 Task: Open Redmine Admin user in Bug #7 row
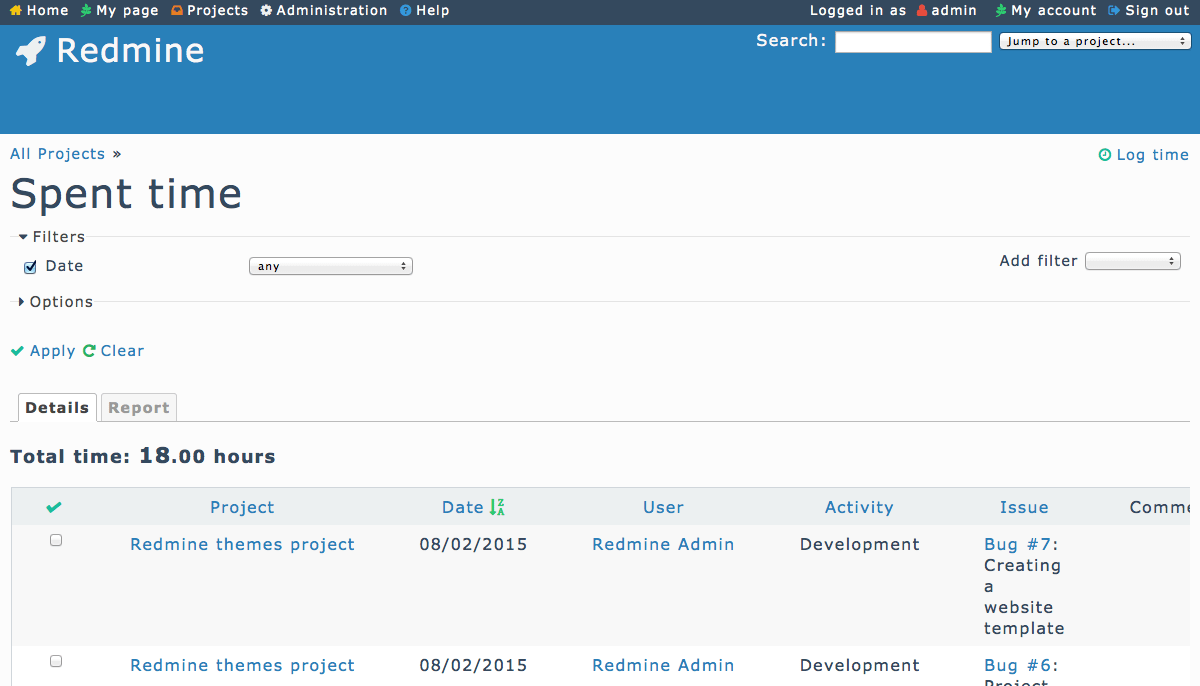[663, 545]
